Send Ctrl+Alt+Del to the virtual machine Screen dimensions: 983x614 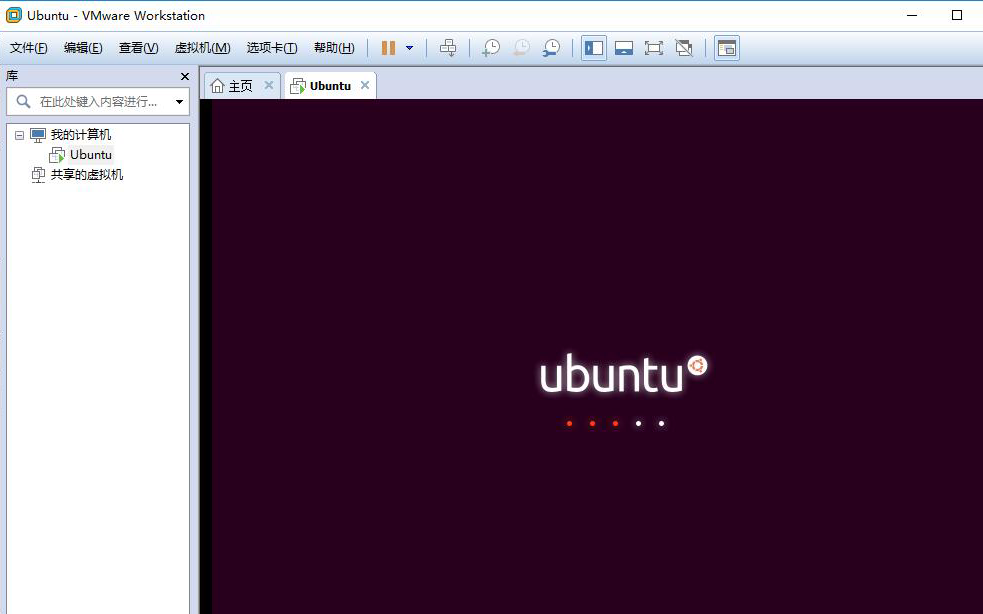[x=448, y=48]
